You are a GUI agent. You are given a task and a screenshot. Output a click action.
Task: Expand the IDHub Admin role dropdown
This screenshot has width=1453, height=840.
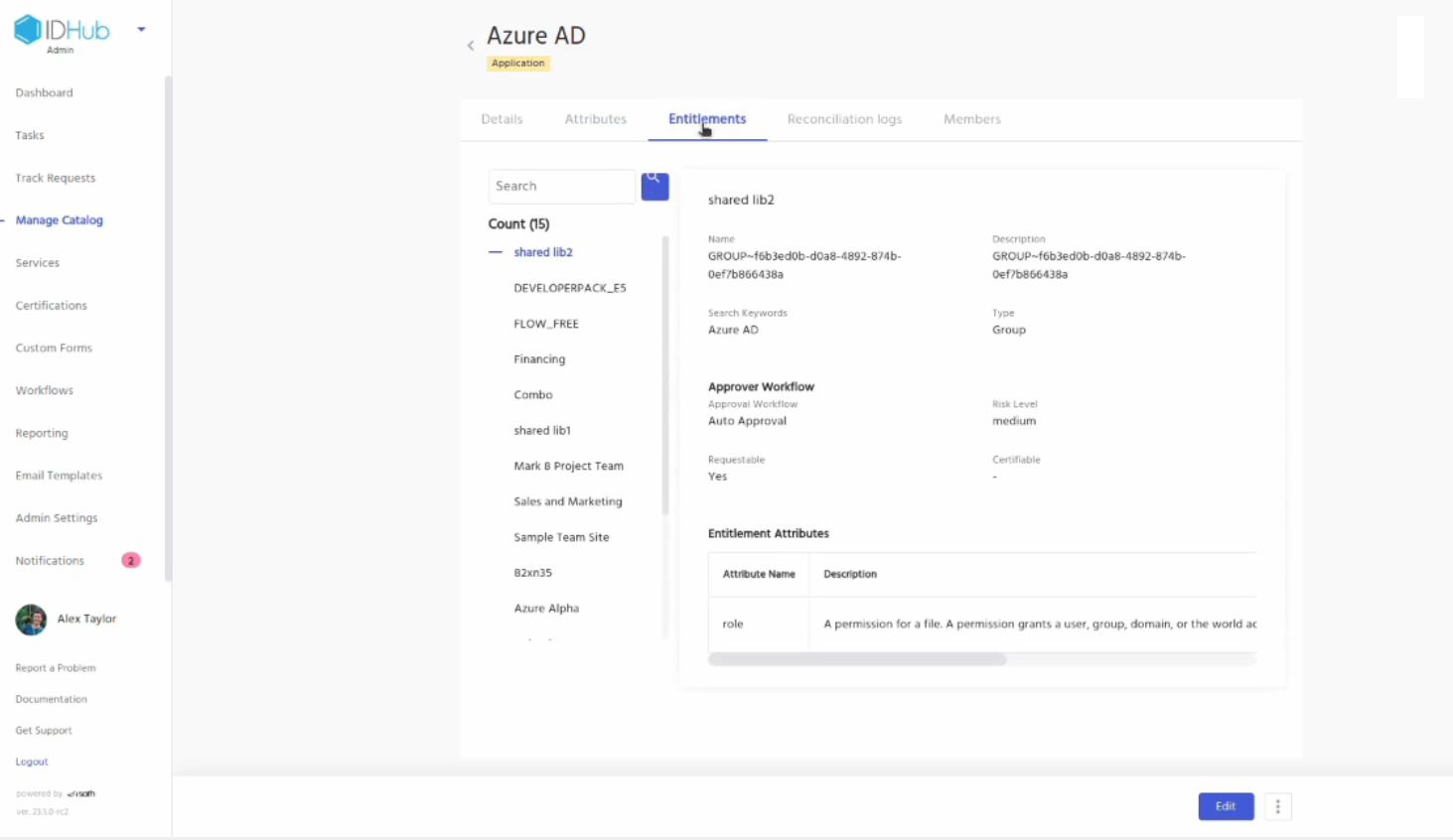pos(141,30)
